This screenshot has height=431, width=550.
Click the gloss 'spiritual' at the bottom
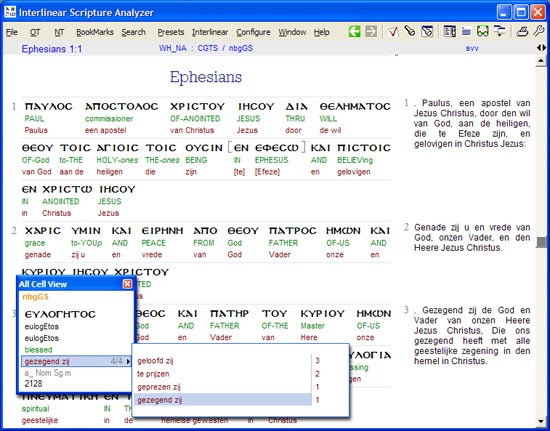35,409
